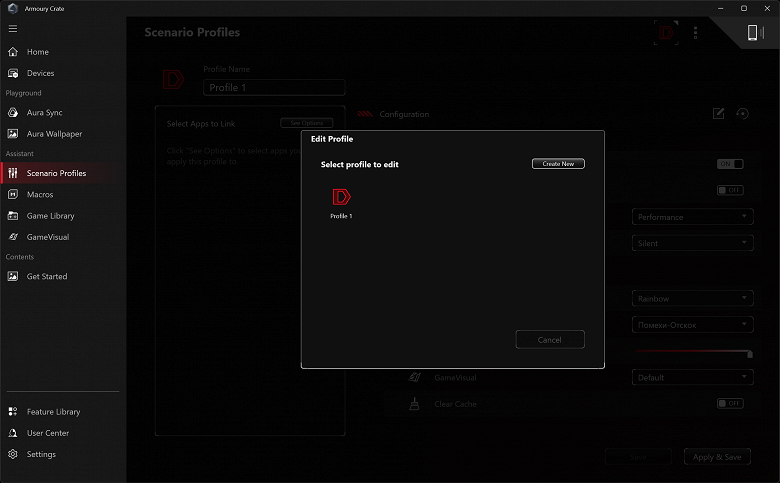
Task: Click the dimmed Save button
Action: click(x=638, y=457)
